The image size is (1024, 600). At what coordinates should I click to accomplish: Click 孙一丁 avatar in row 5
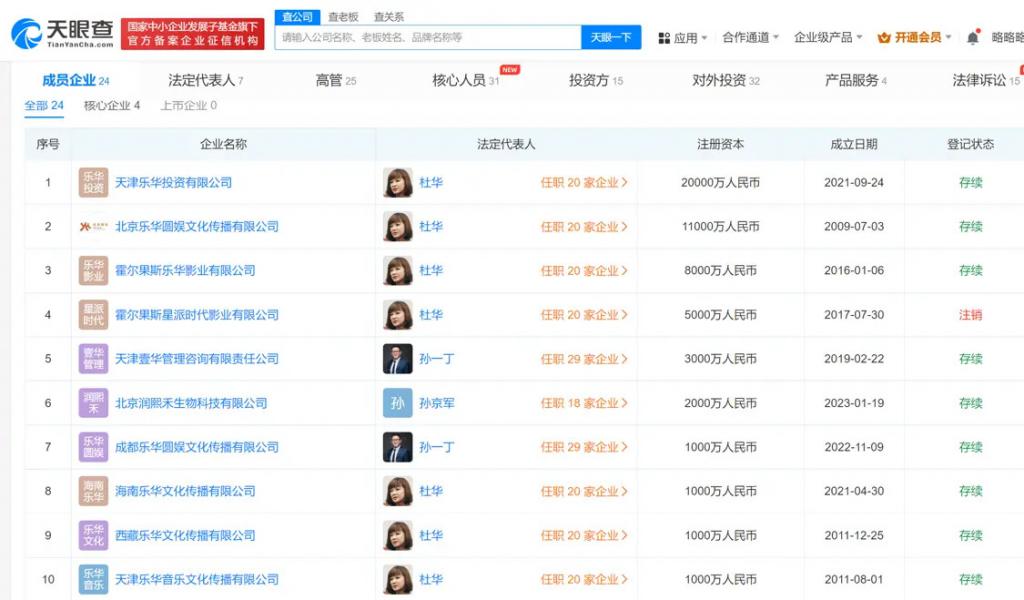pyautogui.click(x=397, y=358)
